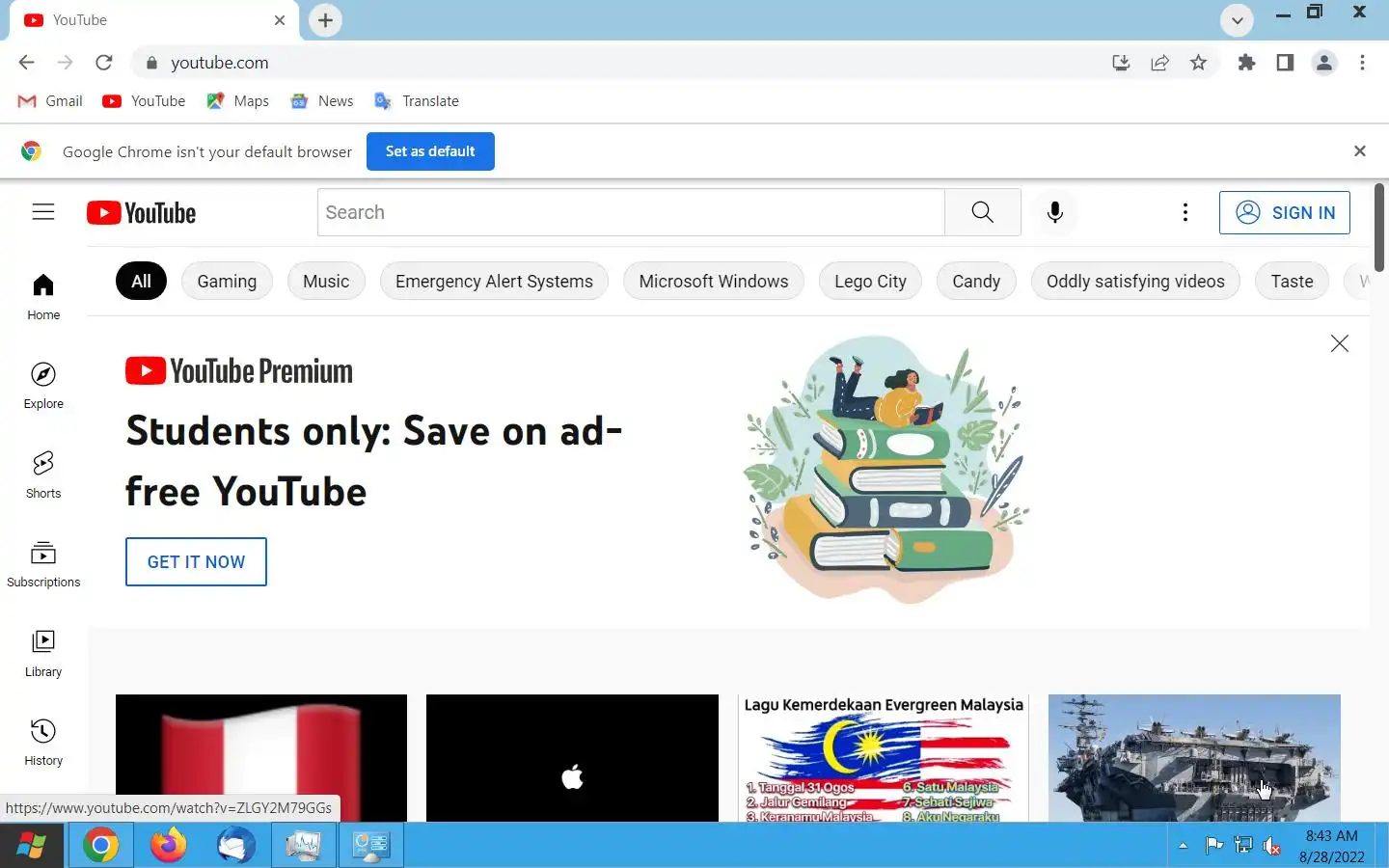Image resolution: width=1389 pixels, height=868 pixels.
Task: Expand the tab search dropdown arrow
Action: pyautogui.click(x=1237, y=20)
